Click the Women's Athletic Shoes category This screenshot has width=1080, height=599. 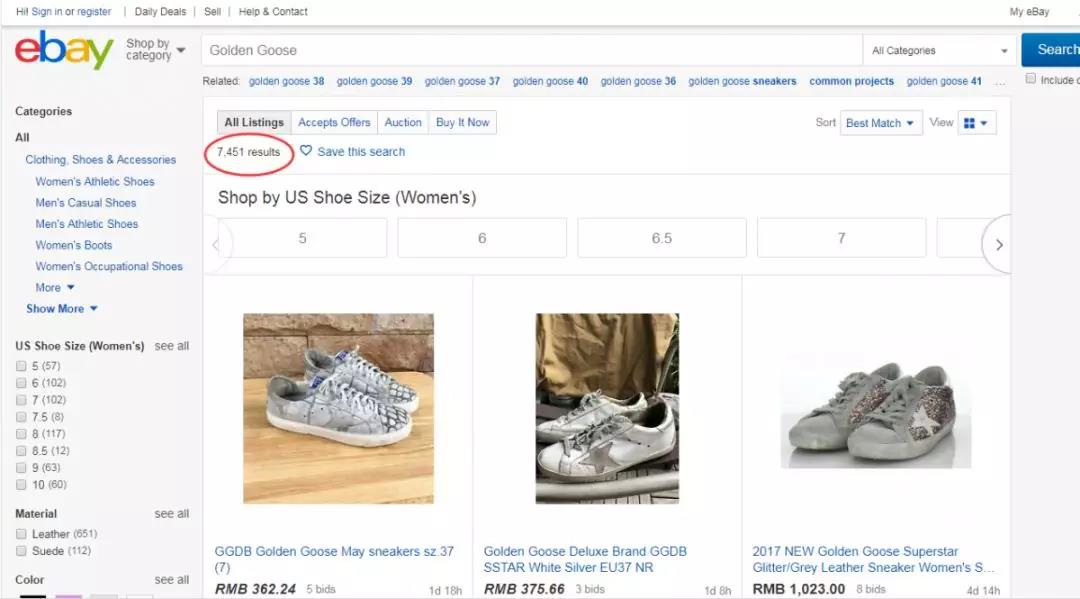95,182
